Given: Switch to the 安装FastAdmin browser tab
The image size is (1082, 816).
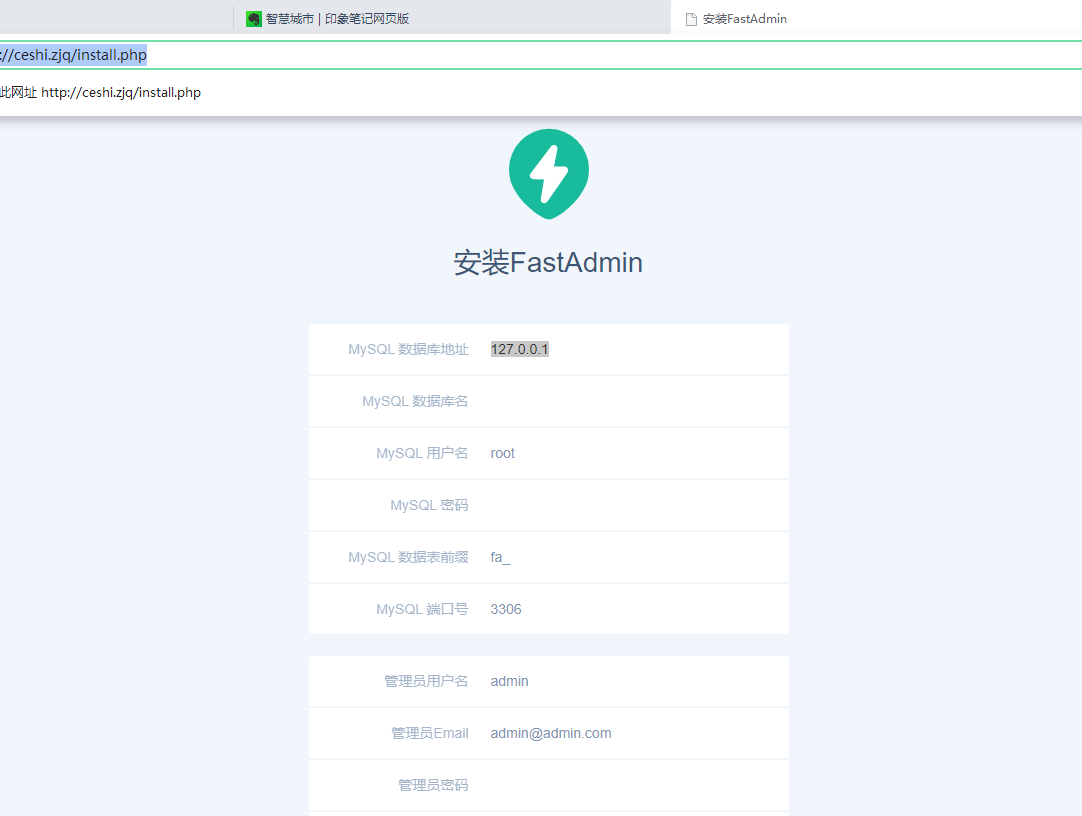Looking at the screenshot, I should coord(876,19).
